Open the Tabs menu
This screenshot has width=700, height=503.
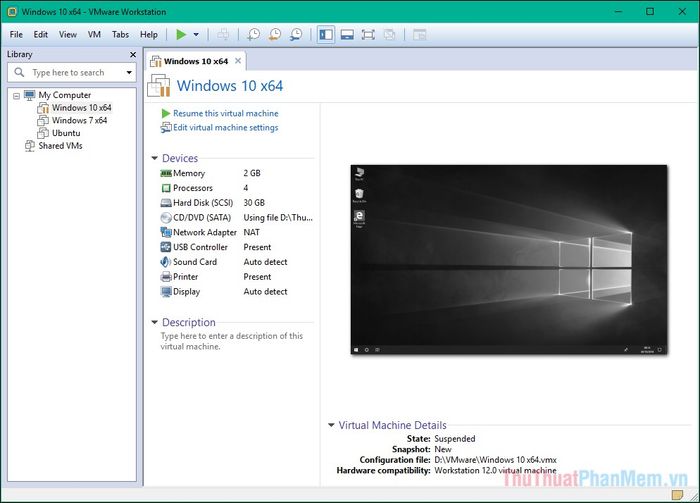pyautogui.click(x=121, y=34)
